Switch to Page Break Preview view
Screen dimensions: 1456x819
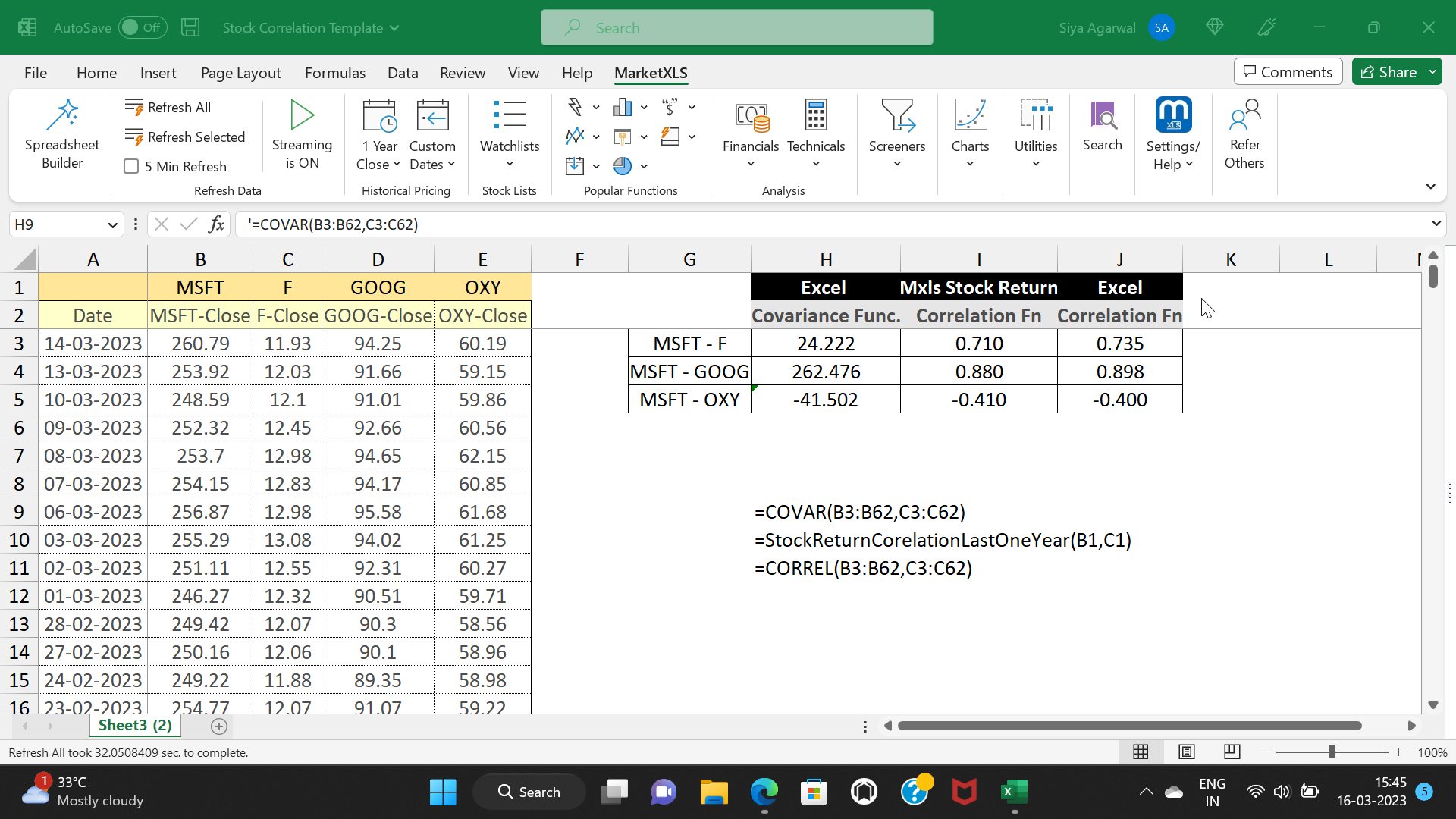pos(1232,752)
